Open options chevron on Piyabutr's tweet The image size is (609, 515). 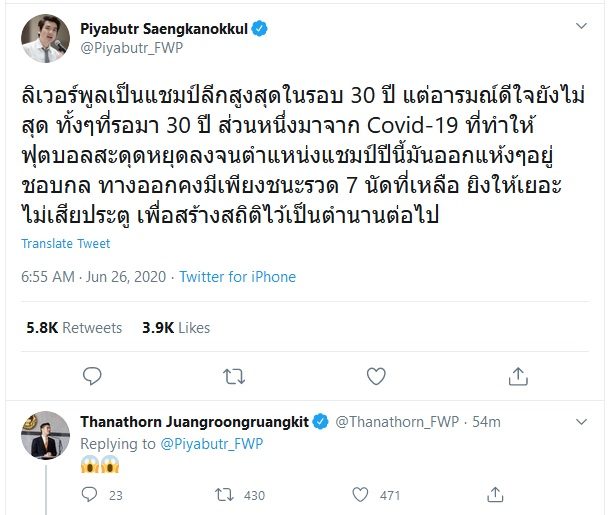coord(581,26)
